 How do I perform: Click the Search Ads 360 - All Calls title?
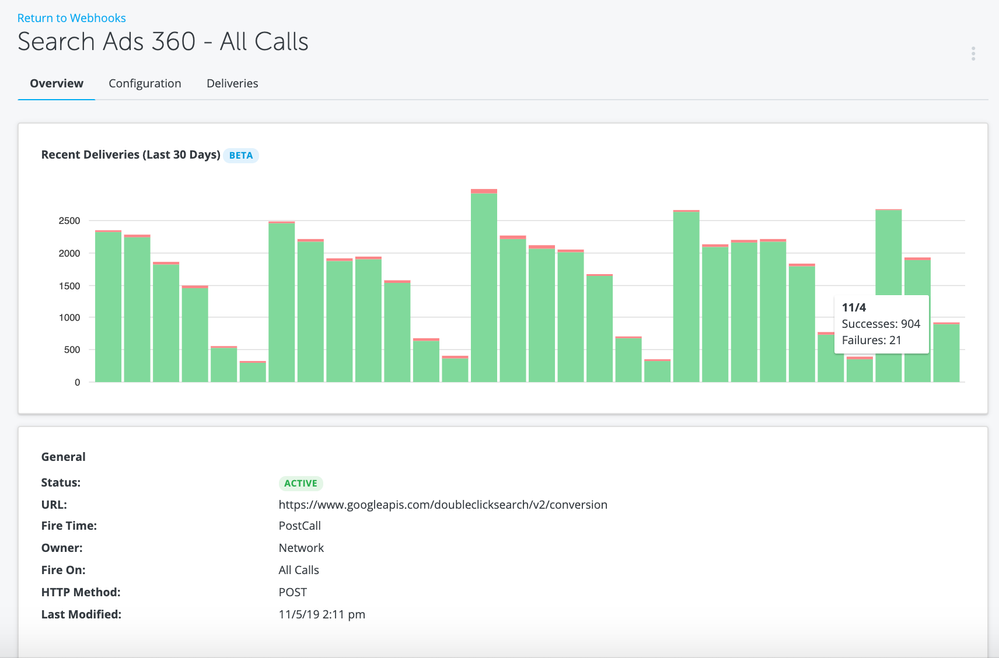163,42
